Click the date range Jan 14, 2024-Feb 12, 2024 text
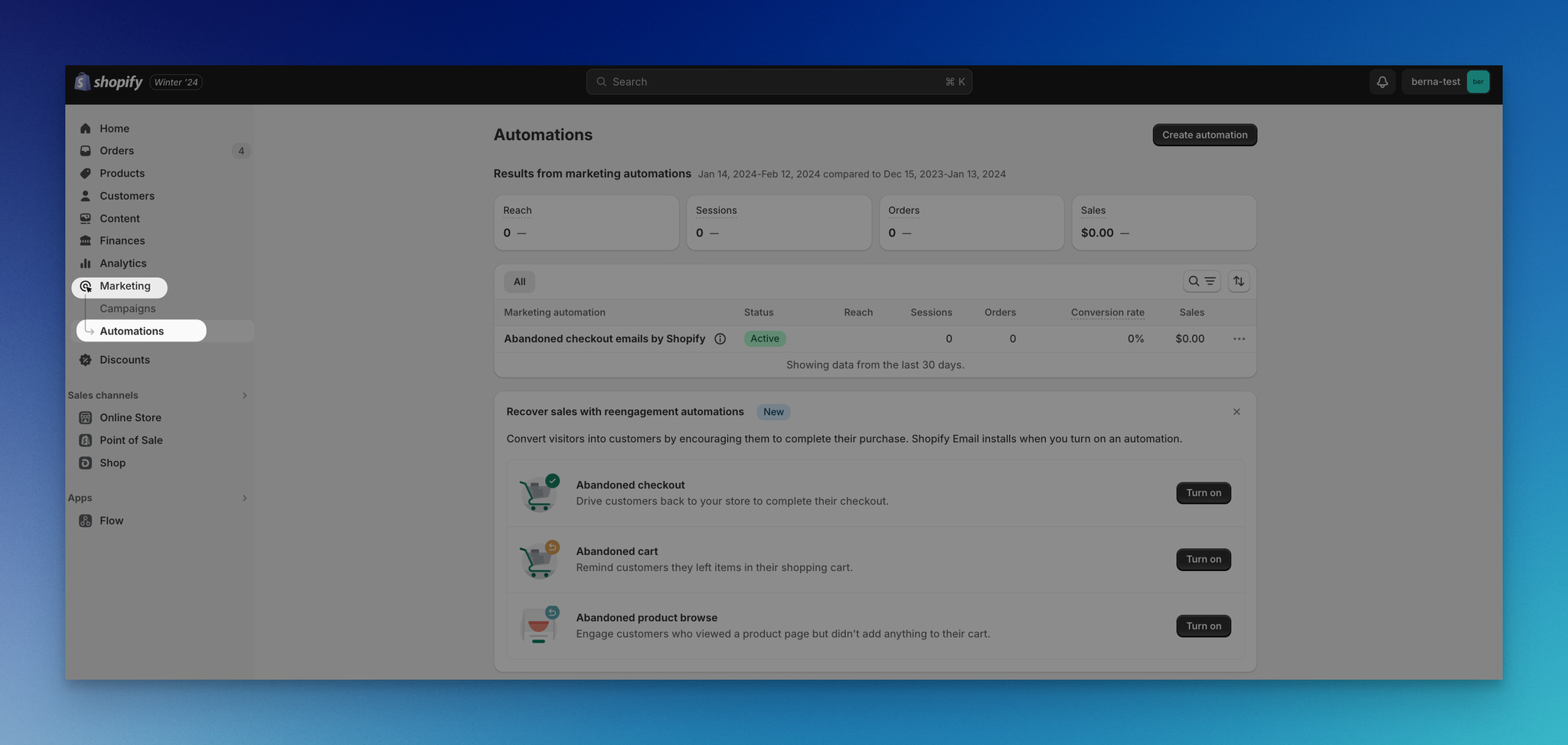Screen dimensions: 1568x745 point(759,175)
